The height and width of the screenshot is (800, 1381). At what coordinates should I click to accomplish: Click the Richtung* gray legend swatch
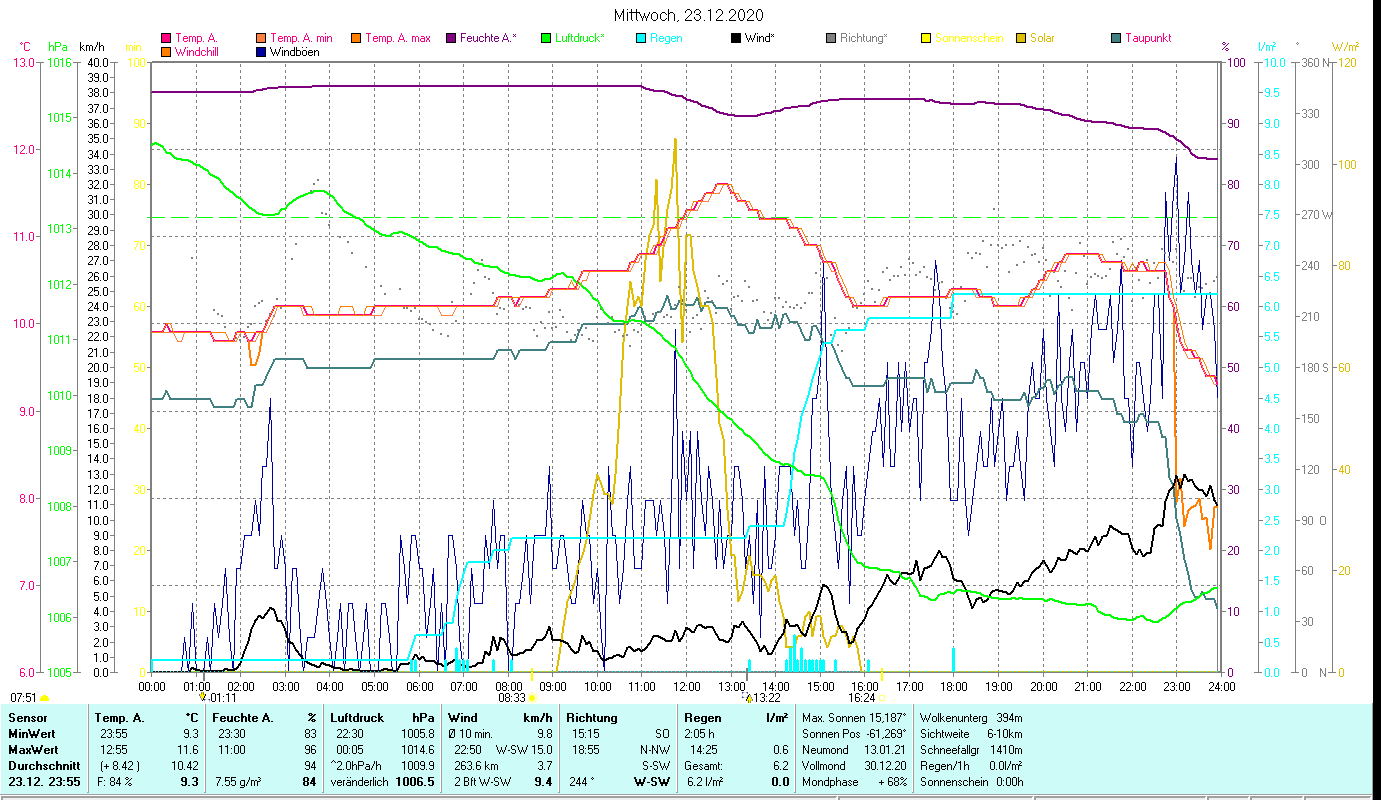830,39
